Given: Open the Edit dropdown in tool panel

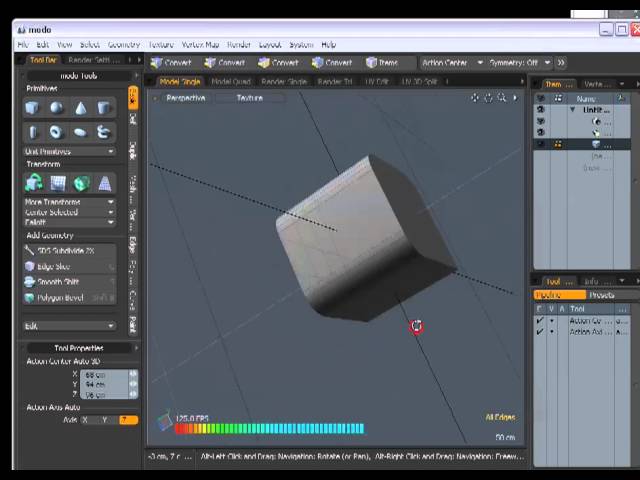Looking at the screenshot, I should coord(69,326).
